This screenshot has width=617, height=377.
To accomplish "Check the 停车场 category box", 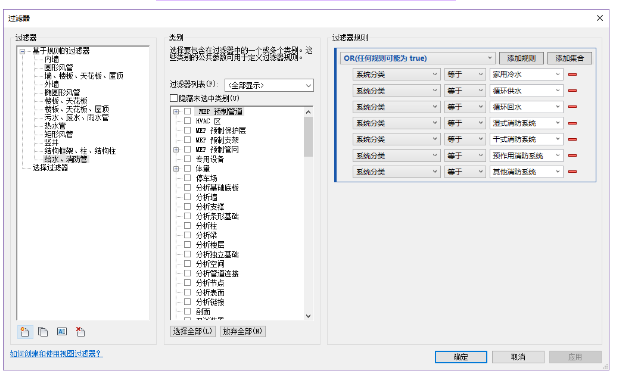I will click(188, 178).
